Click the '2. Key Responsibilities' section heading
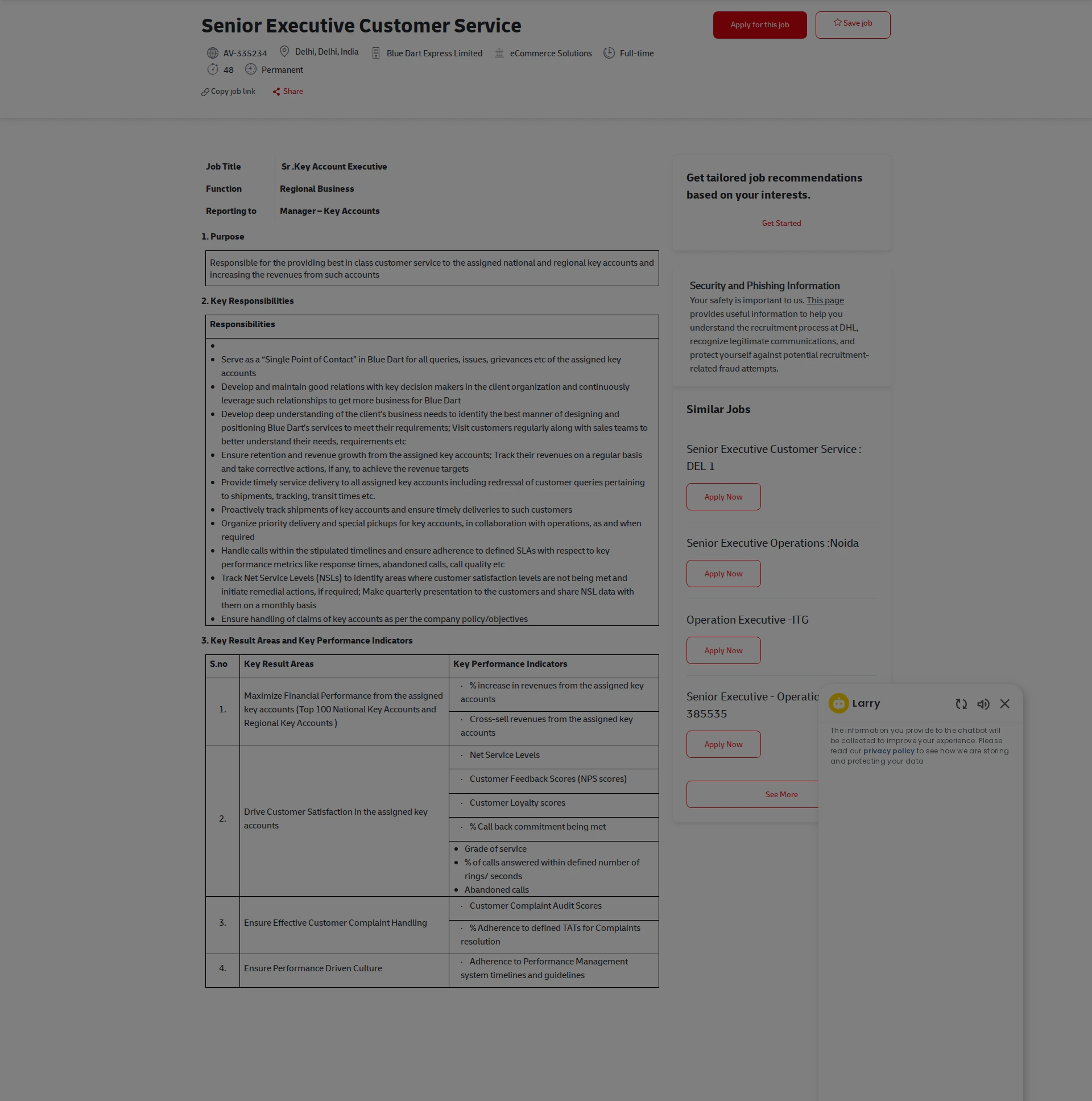The image size is (1092, 1101). (x=247, y=301)
